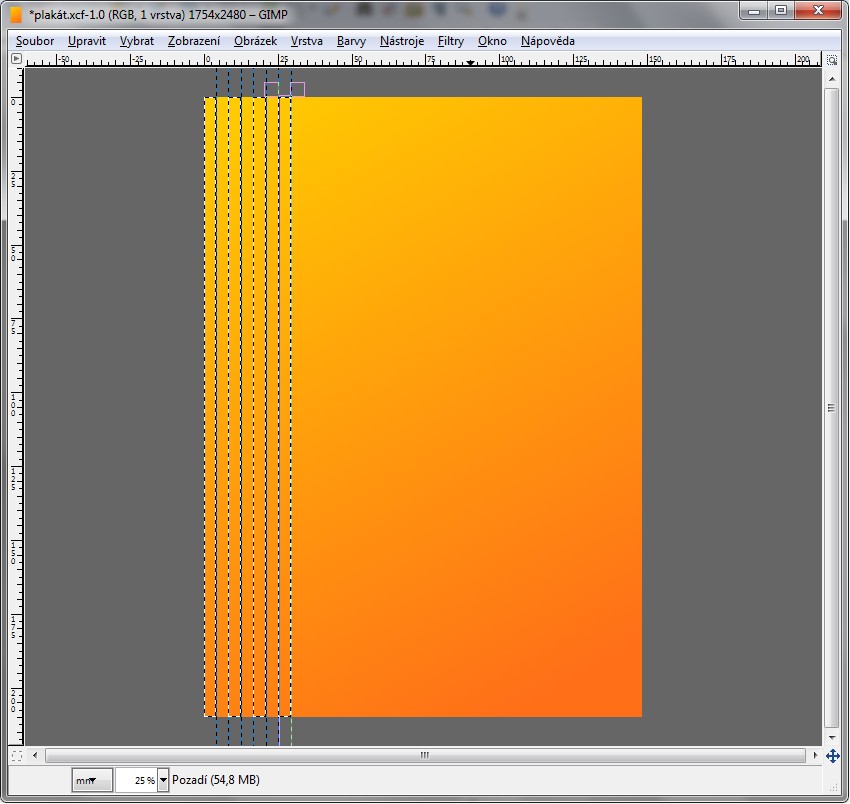Click the horizontal scrollbar right arrow
Screen dimensions: 850x804
point(815,755)
